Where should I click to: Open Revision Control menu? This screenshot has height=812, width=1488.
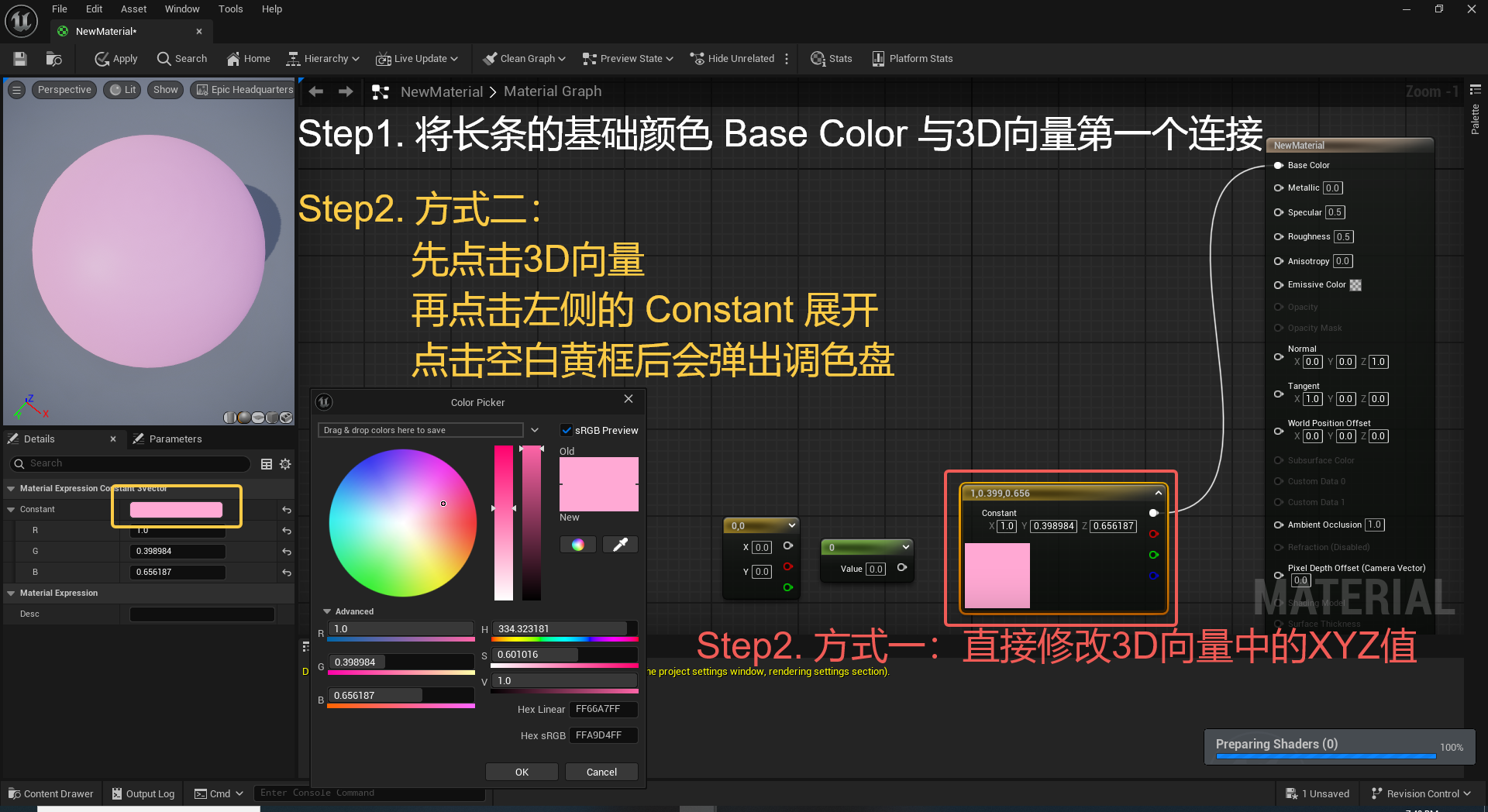coord(1421,793)
